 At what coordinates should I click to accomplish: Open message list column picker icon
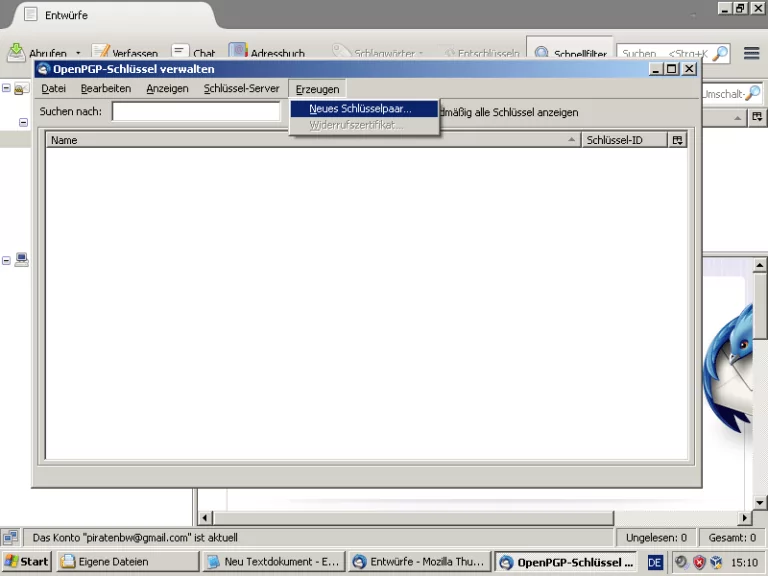point(757,118)
